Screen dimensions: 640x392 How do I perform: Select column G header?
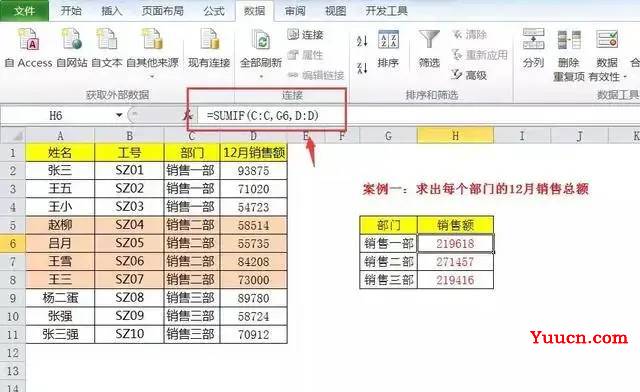point(388,136)
